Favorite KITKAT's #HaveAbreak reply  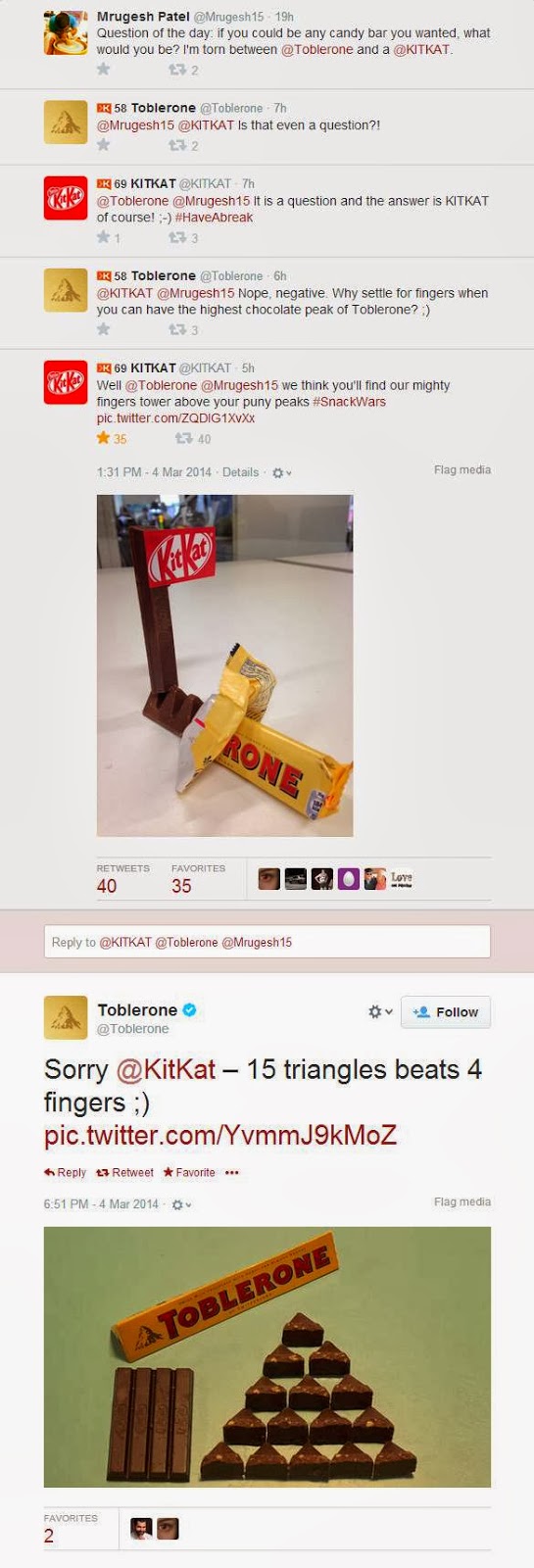(x=108, y=237)
